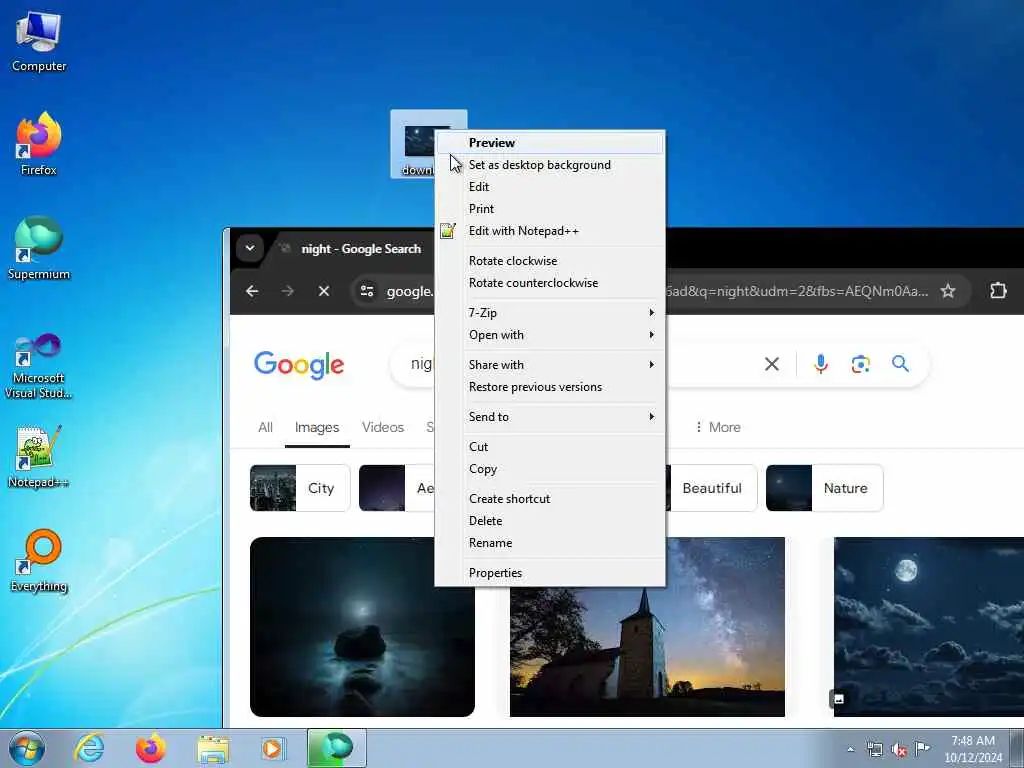This screenshot has width=1024, height=768.
Task: Open Internet Explorer from the taskbar
Action: (88, 748)
